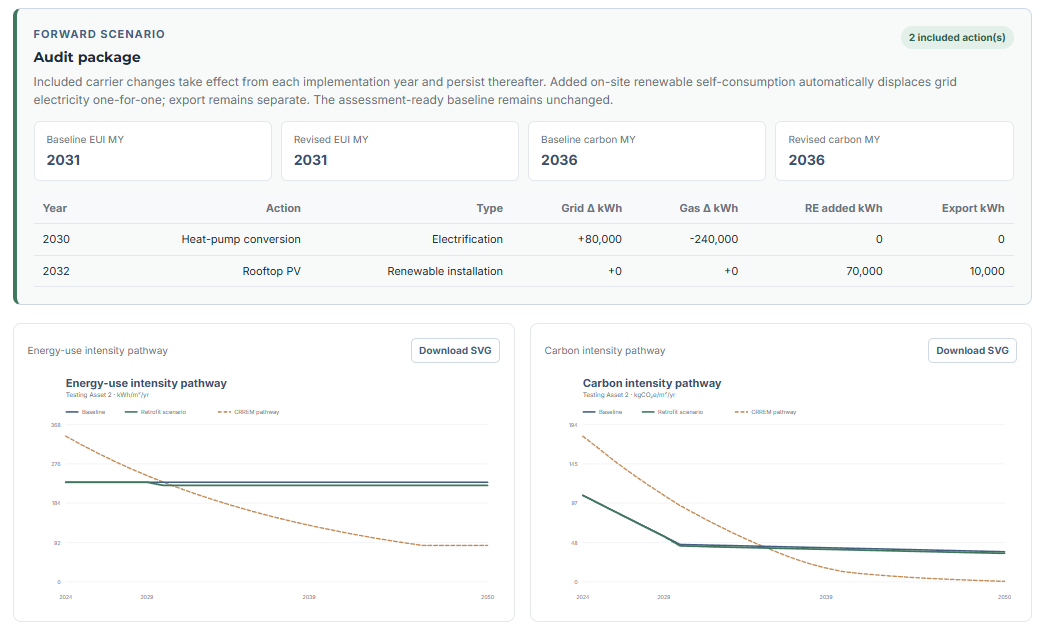Click the 'FORWARD SCENARIO' label
This screenshot has height=639, width=1049.
coord(99,34)
